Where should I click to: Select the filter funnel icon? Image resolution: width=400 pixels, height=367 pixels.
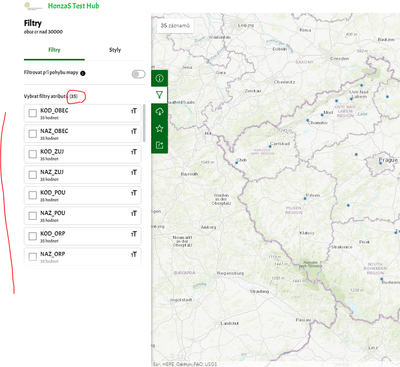(159, 95)
